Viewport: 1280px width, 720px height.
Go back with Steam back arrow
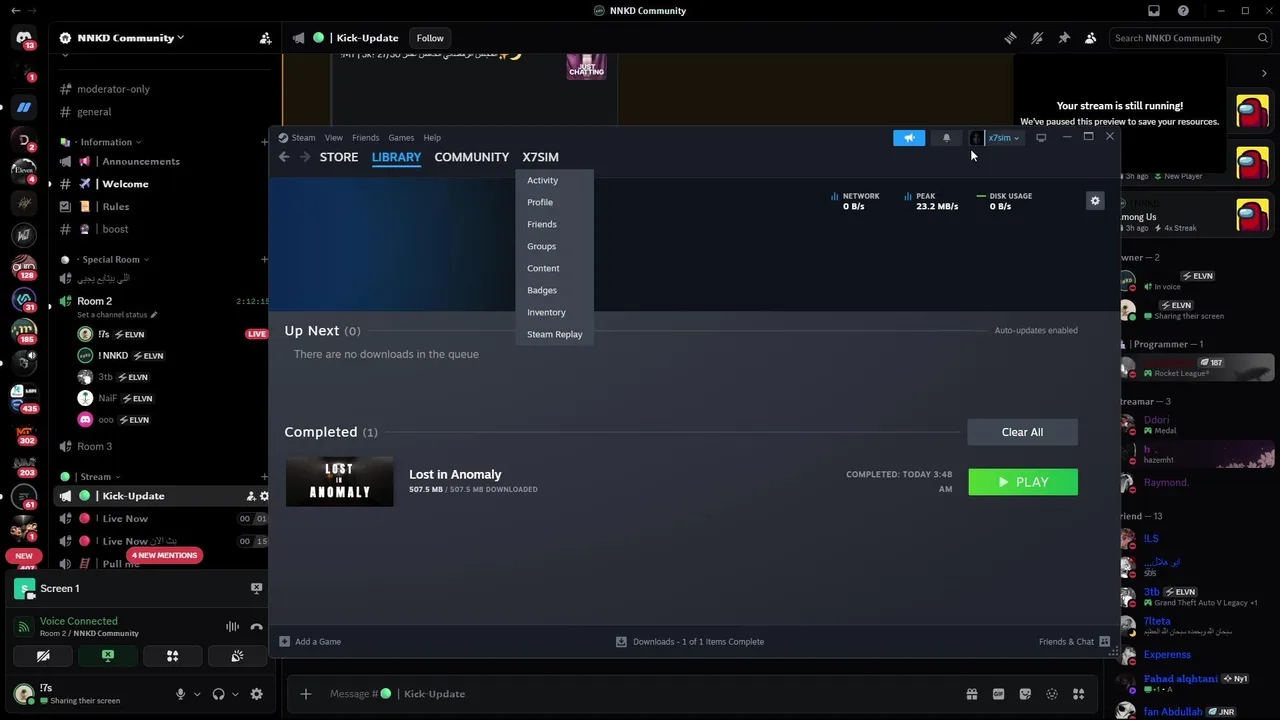tap(284, 157)
